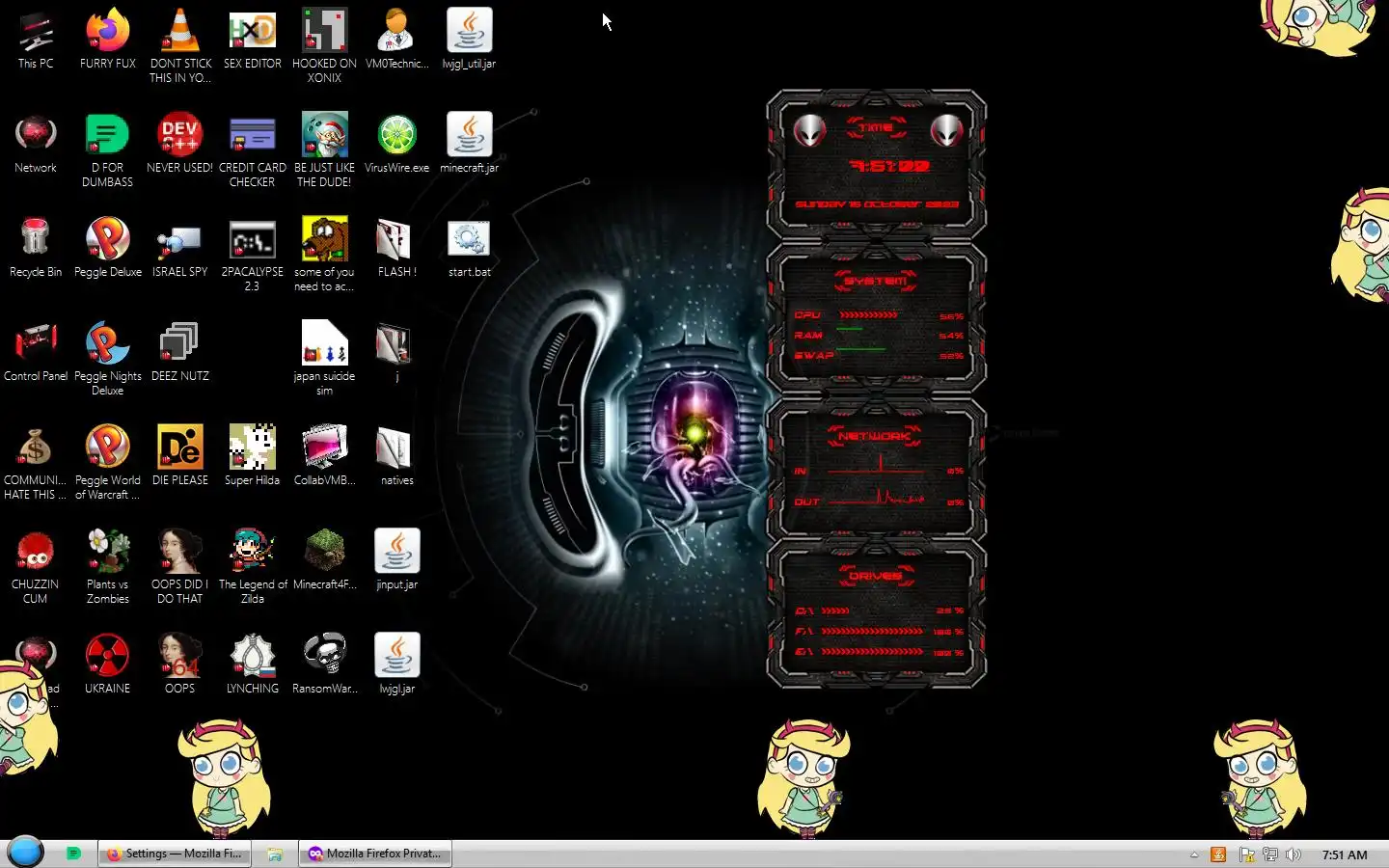
Task: Open the NEVER USED! Dev-C++ shortcut
Action: pos(180,143)
